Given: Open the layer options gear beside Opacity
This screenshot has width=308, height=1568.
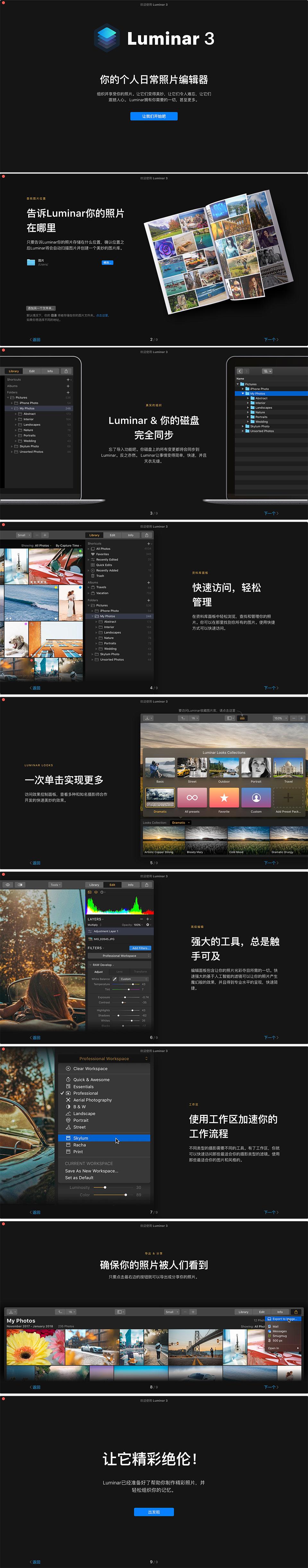Looking at the screenshot, I should tap(148, 925).
